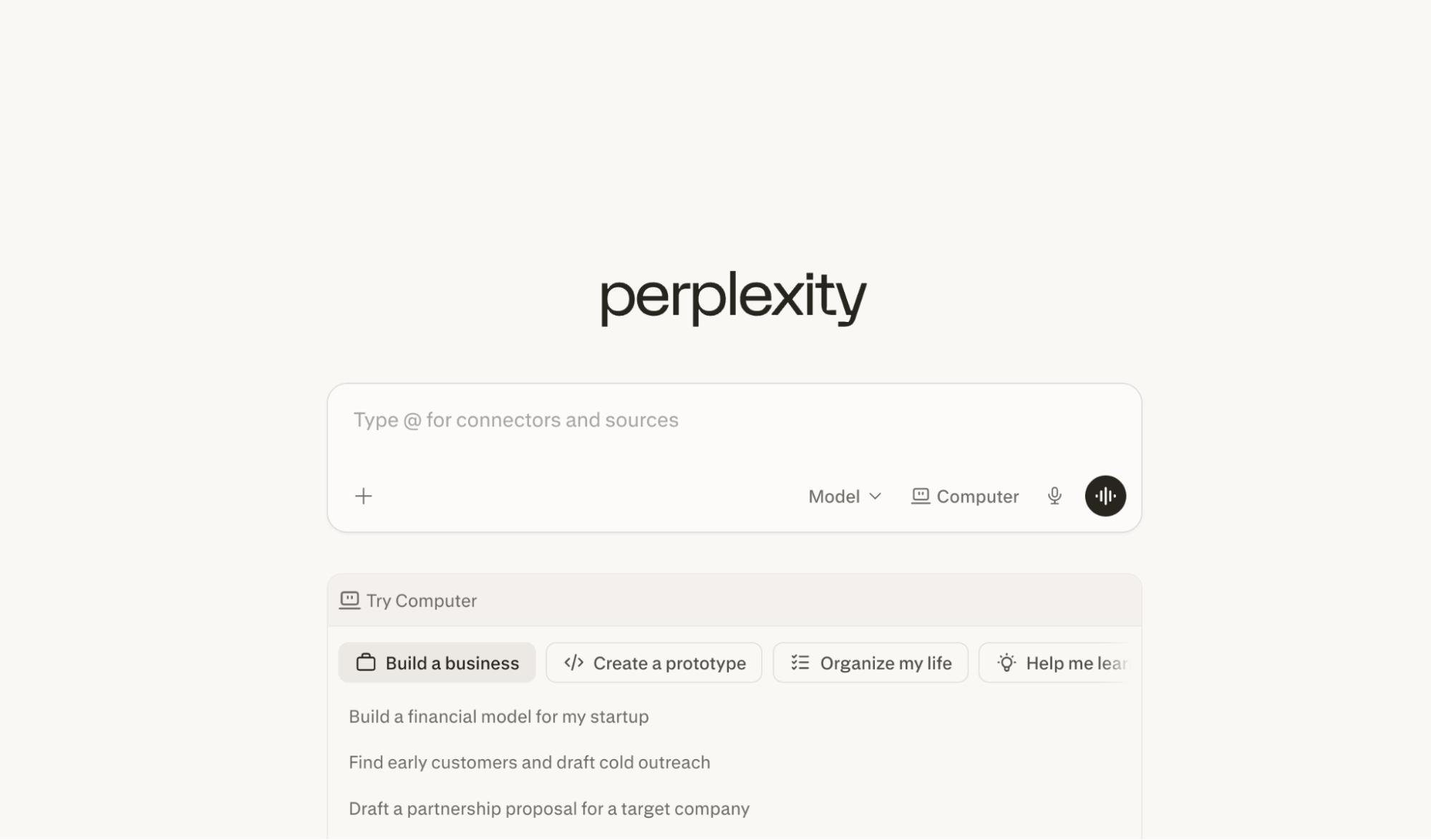The image size is (1431, 840).
Task: Open the Model selector dropdown
Action: tap(844, 496)
